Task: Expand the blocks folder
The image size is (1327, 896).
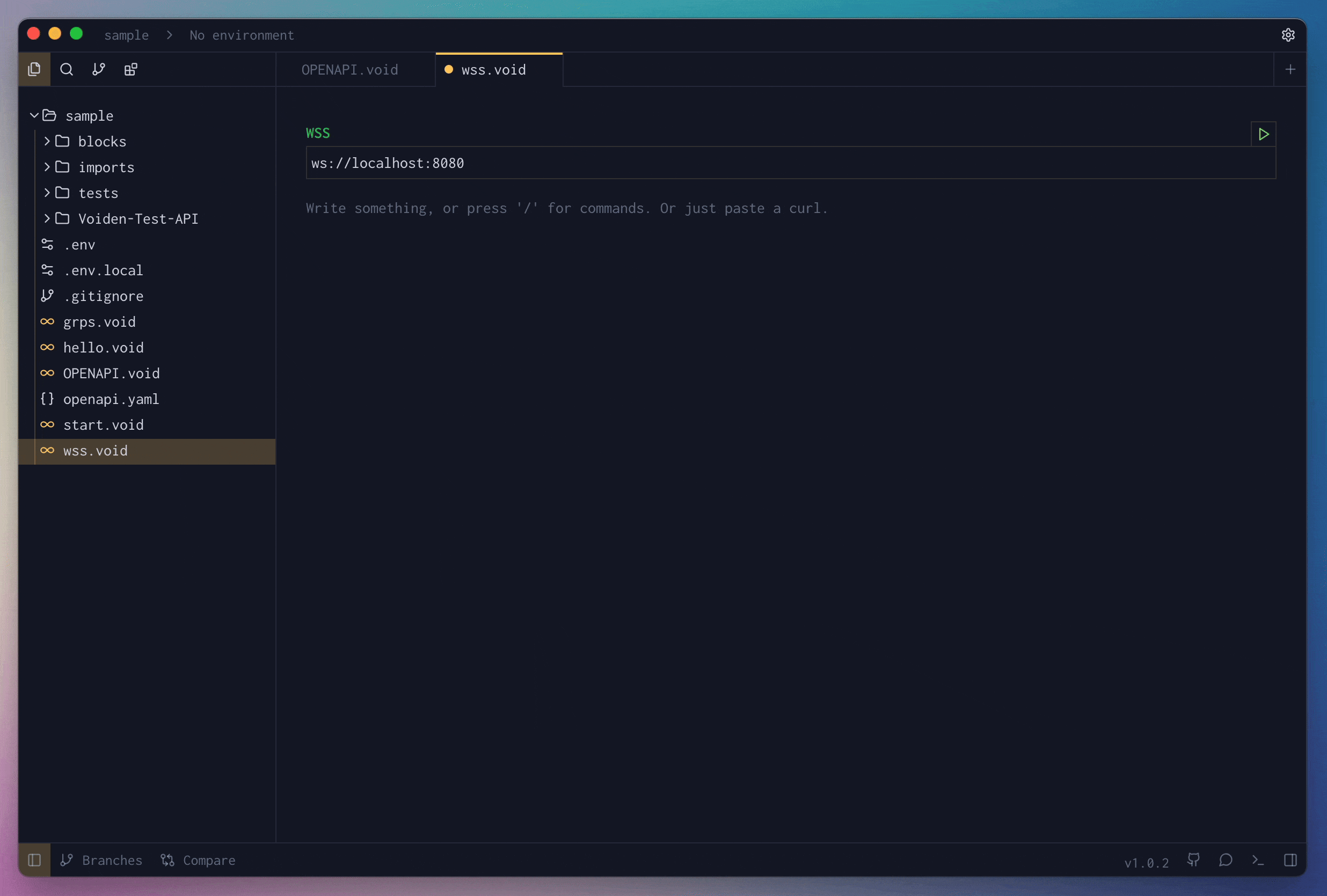Action: [47, 142]
